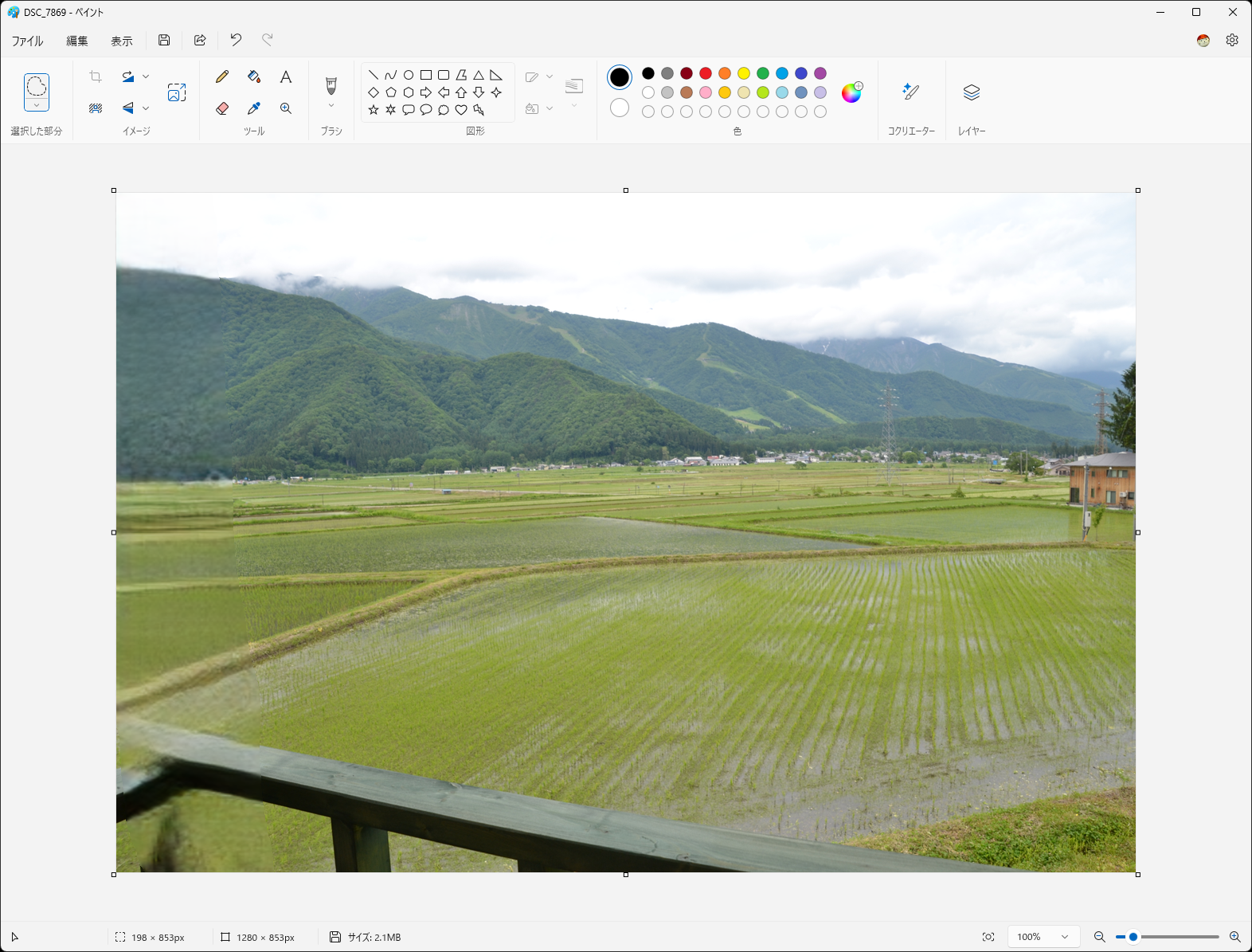The width and height of the screenshot is (1252, 952).
Task: Pick the yellow palette color
Action: click(x=744, y=73)
